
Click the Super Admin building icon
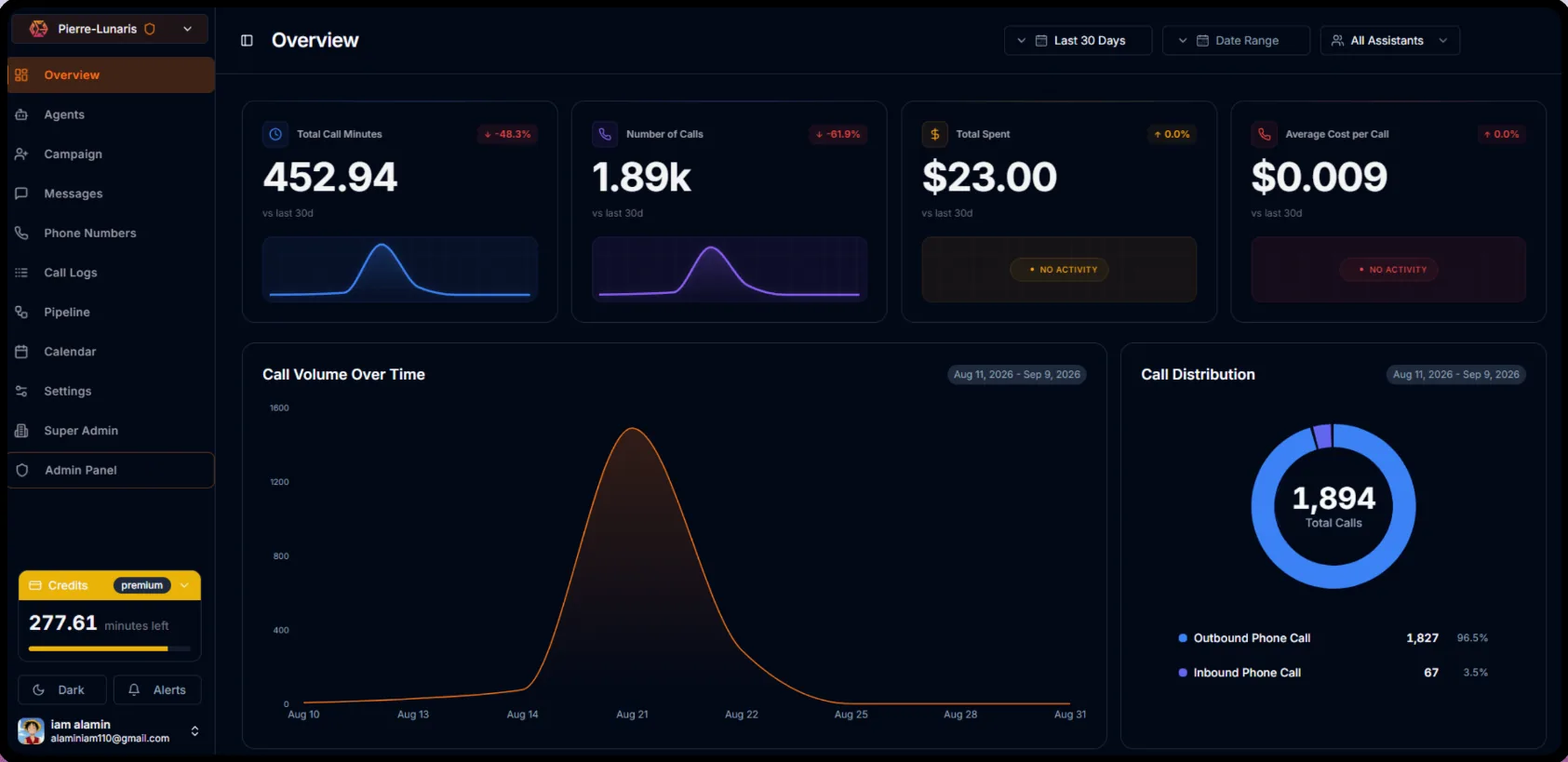(21, 431)
